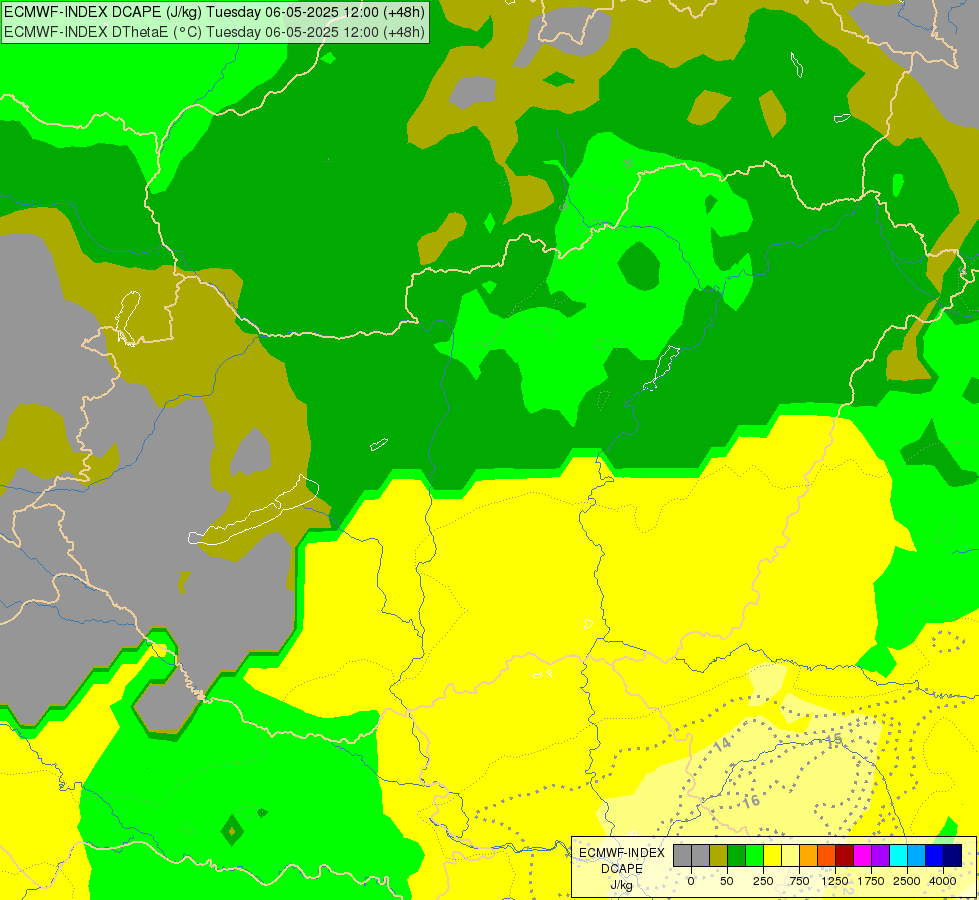Screen dimensions: 979x900
Task: Click the contour label 16 on the map
Action: (x=751, y=801)
